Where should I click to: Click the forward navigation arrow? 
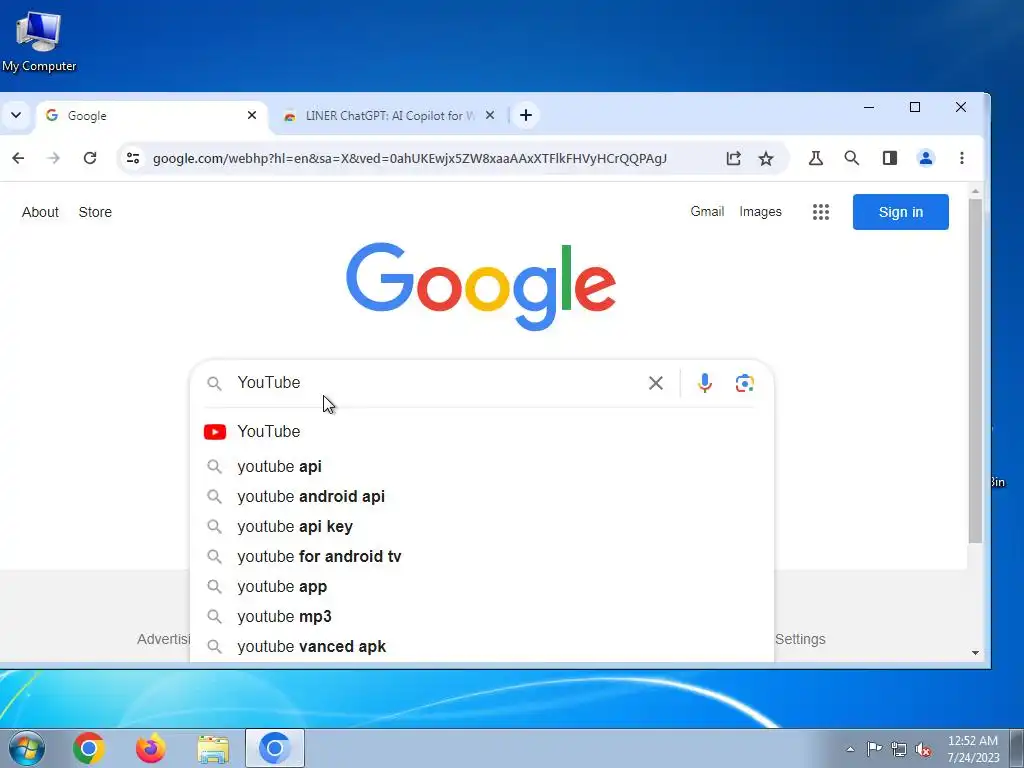[54, 158]
